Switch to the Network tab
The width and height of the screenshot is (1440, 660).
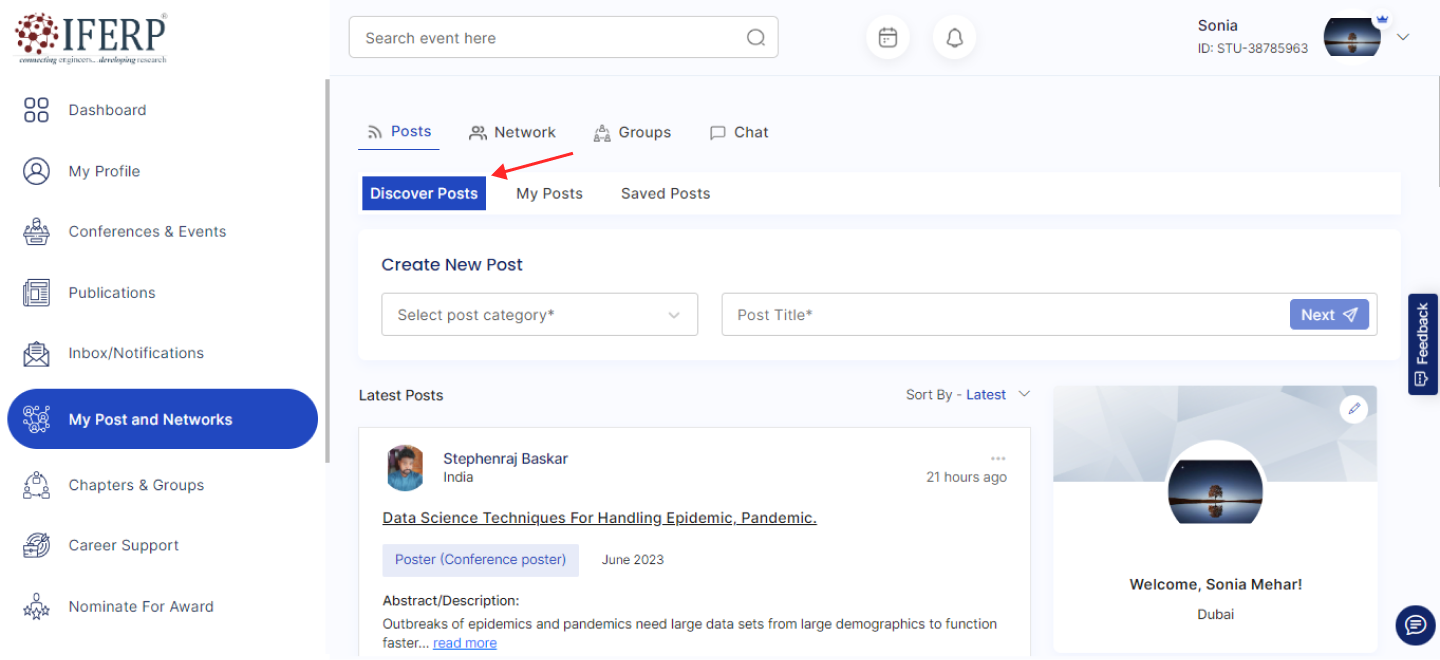click(513, 132)
